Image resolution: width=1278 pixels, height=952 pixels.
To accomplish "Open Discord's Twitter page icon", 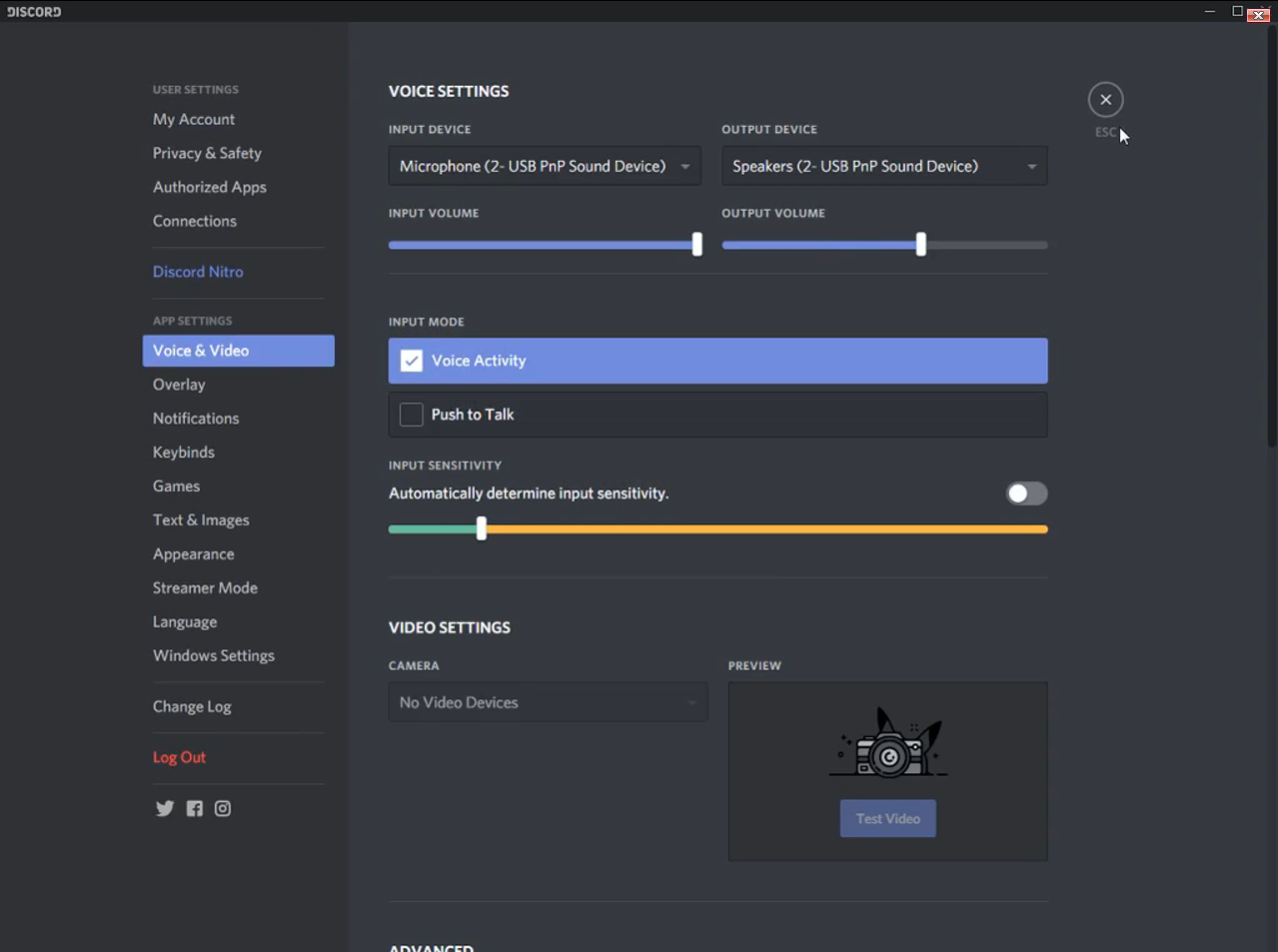I will (165, 808).
